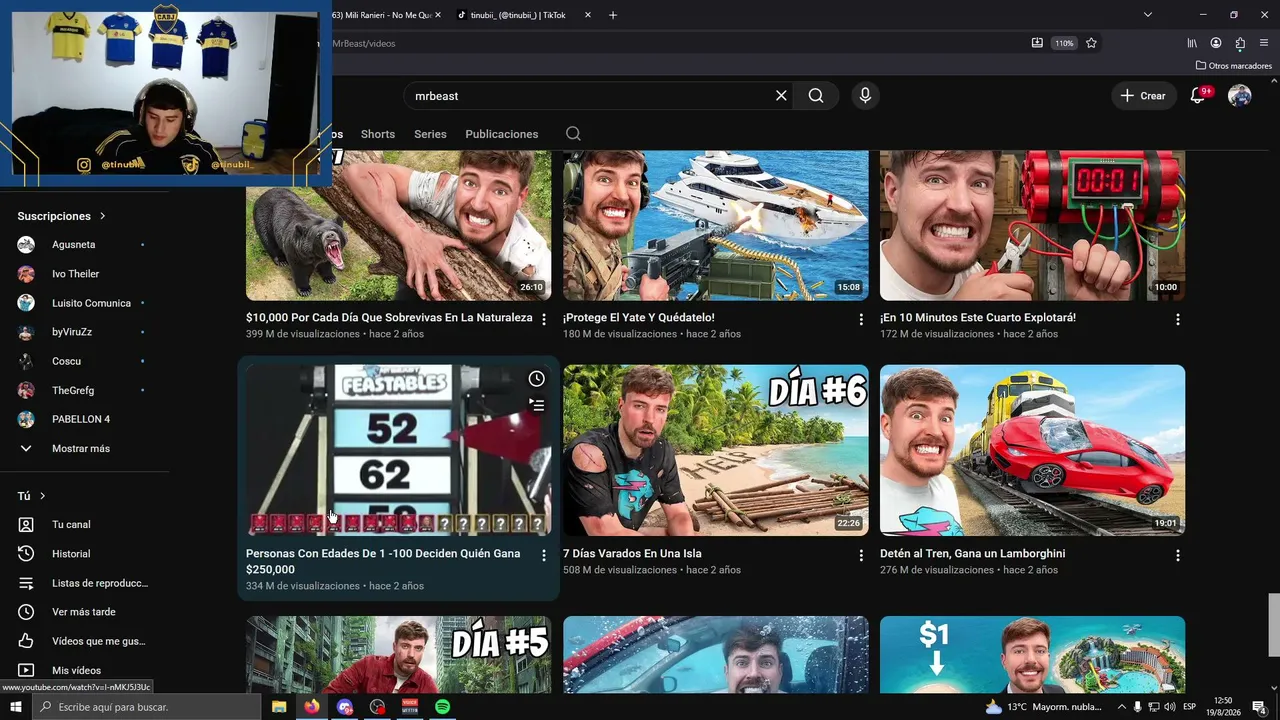Open more options for 7 Días Varados video
Image resolution: width=1280 pixels, height=720 pixels.
tap(861, 555)
